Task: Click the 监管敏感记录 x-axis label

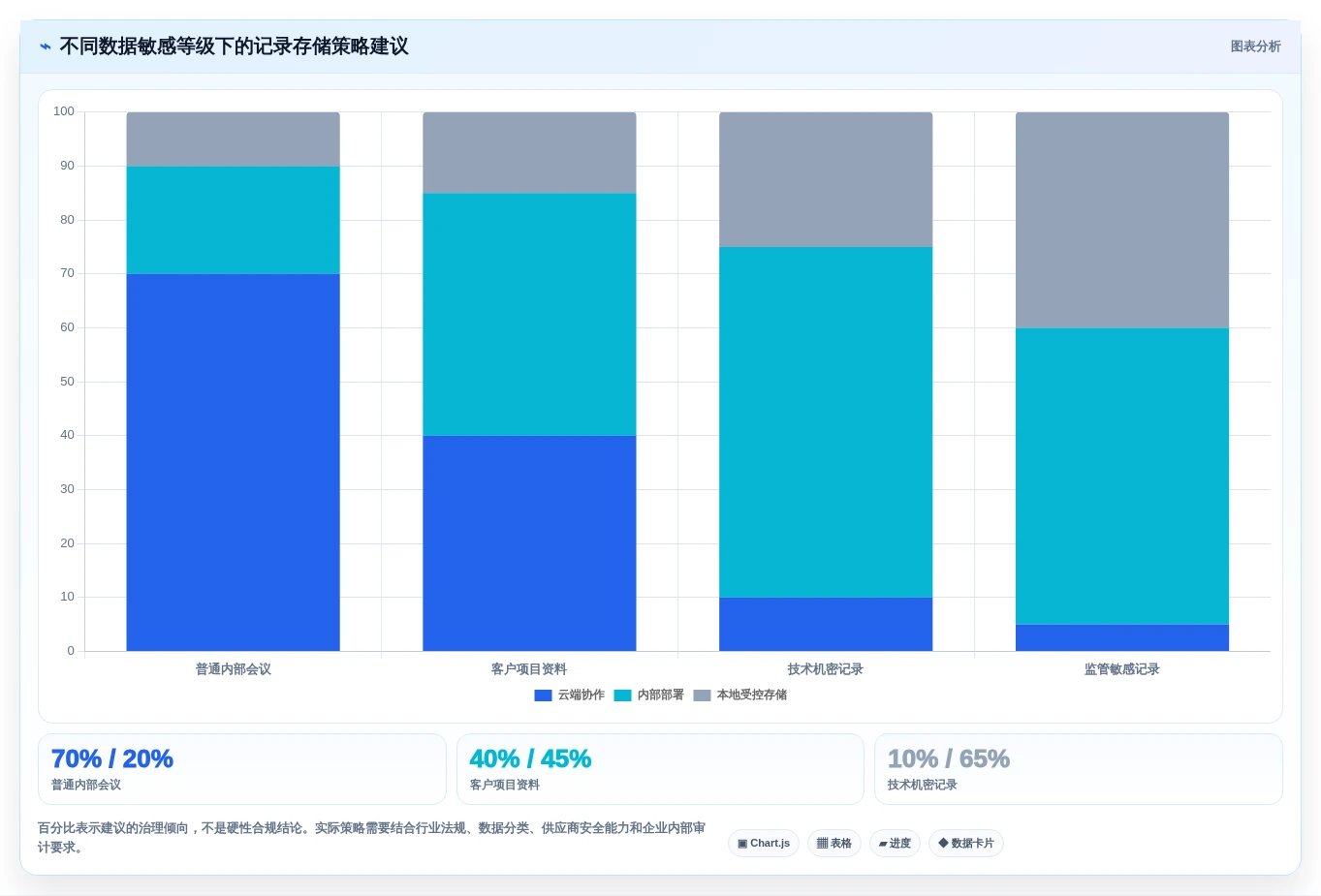Action: click(1122, 669)
